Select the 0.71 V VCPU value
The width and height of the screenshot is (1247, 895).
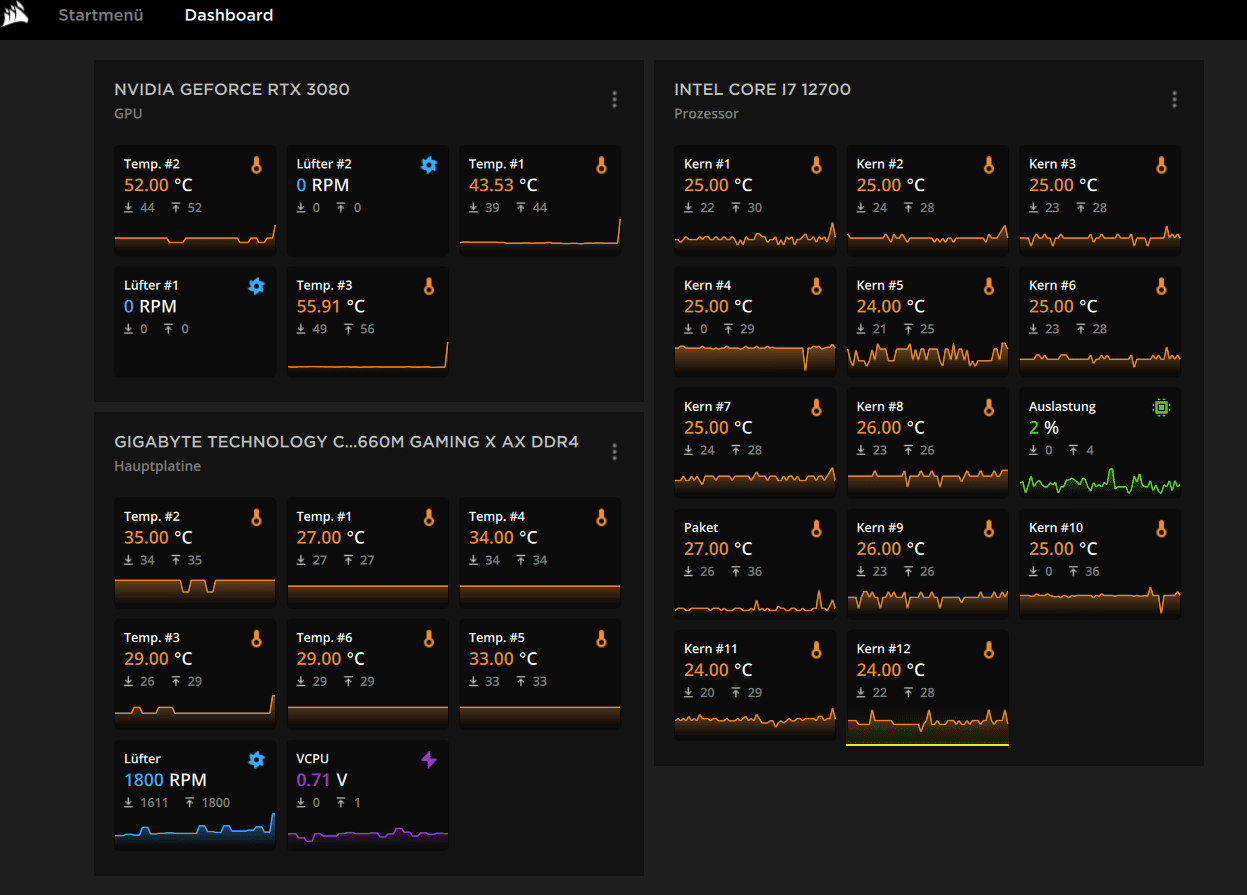coord(322,780)
